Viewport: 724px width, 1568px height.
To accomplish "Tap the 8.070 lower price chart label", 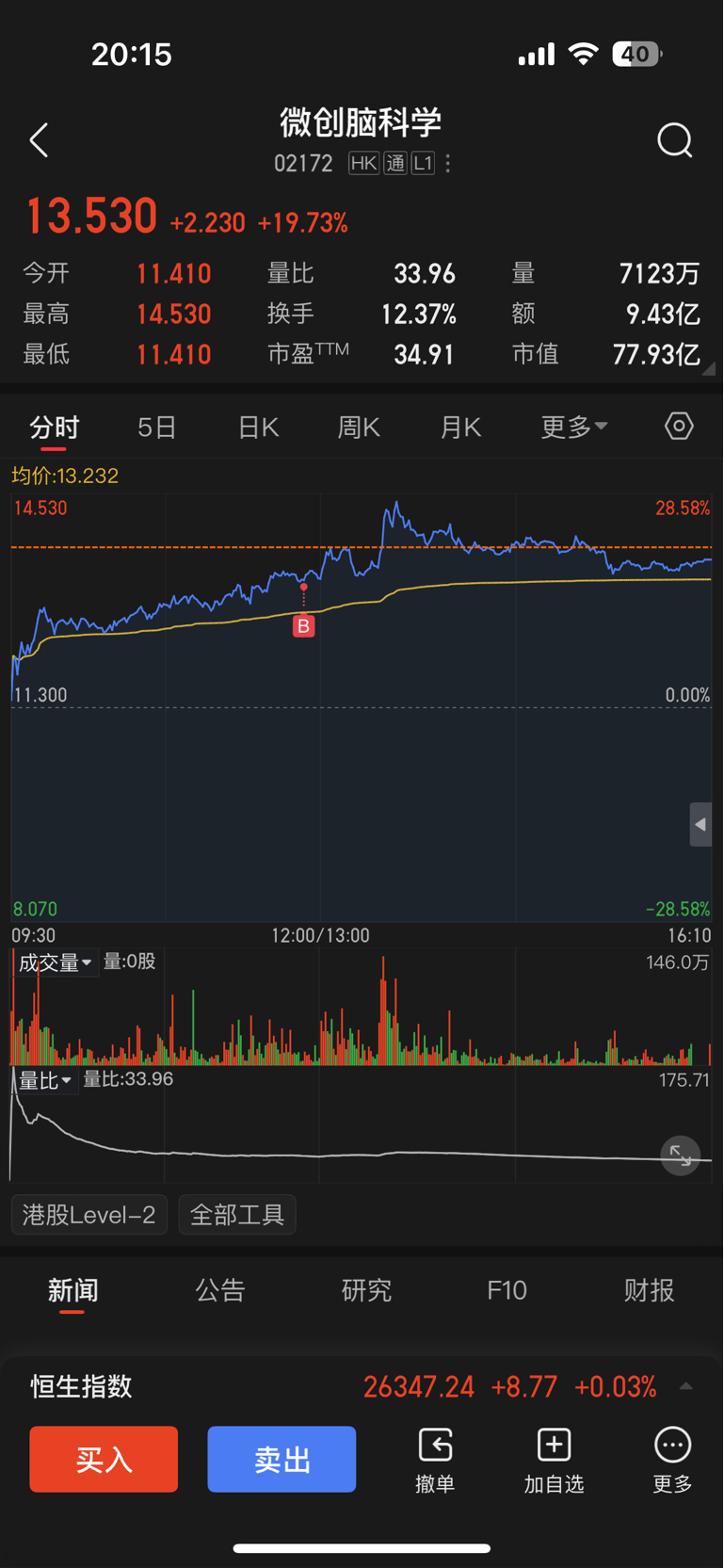I will coord(35,910).
